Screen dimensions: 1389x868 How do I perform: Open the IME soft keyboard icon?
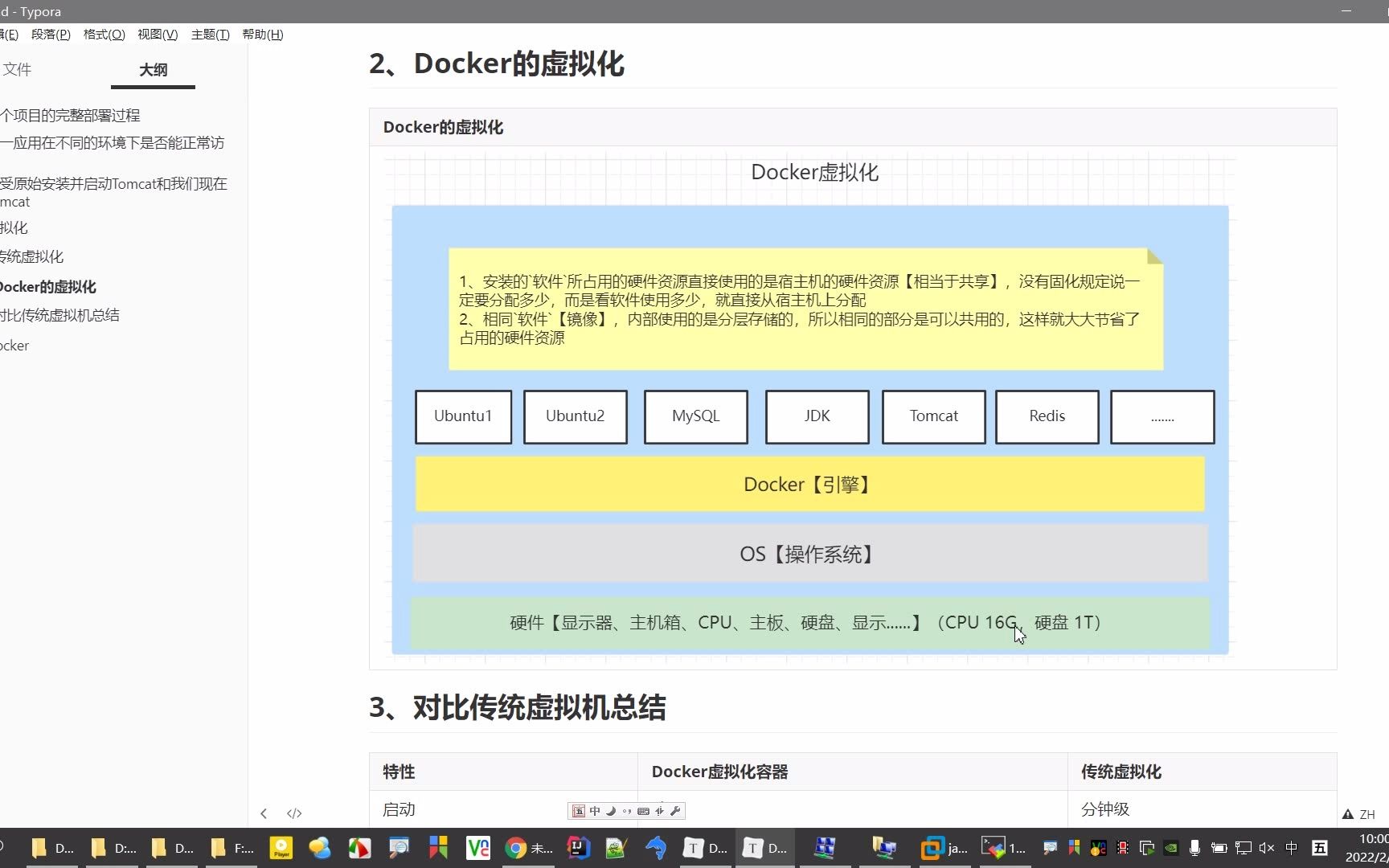[643, 811]
